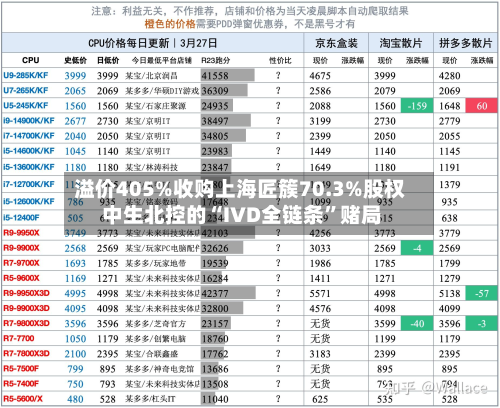Select the i7-12700K/KF row label
Screen dimensions: 500x408
click(x=29, y=184)
